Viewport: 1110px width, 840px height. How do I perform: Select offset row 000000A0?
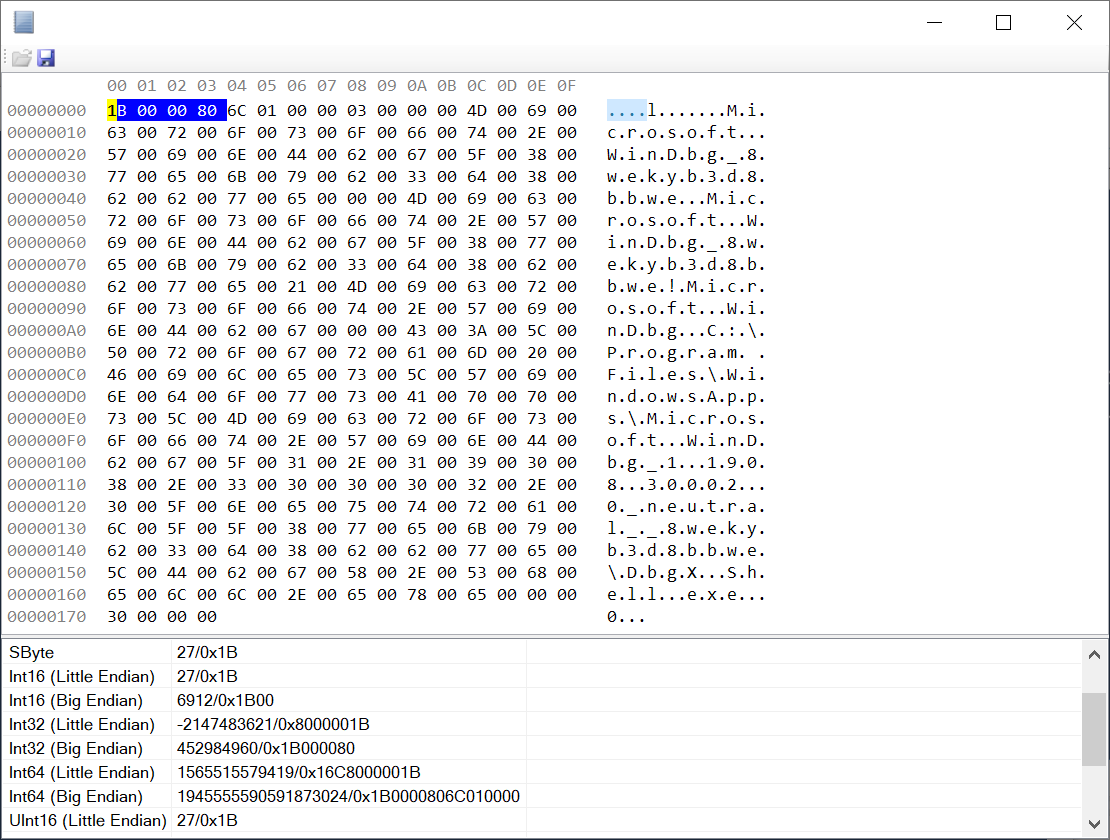pyautogui.click(x=47, y=330)
